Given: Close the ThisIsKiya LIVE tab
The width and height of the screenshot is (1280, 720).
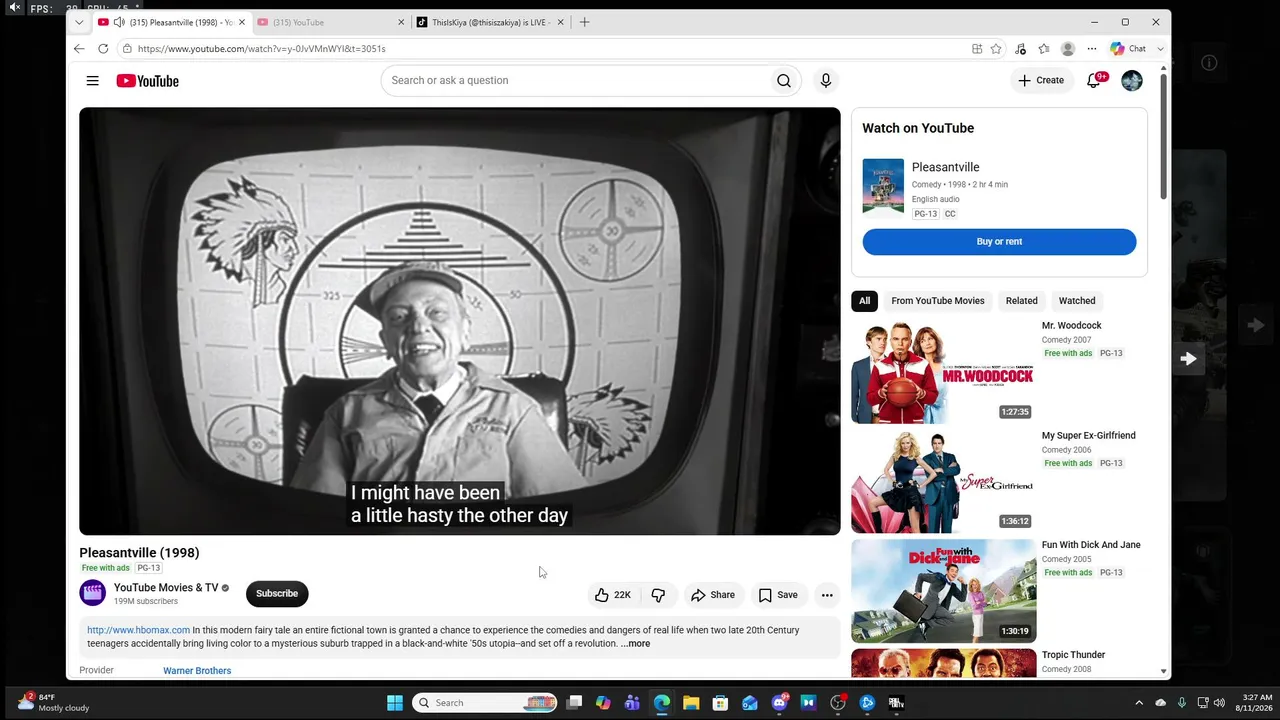Looking at the screenshot, I should pos(560,22).
